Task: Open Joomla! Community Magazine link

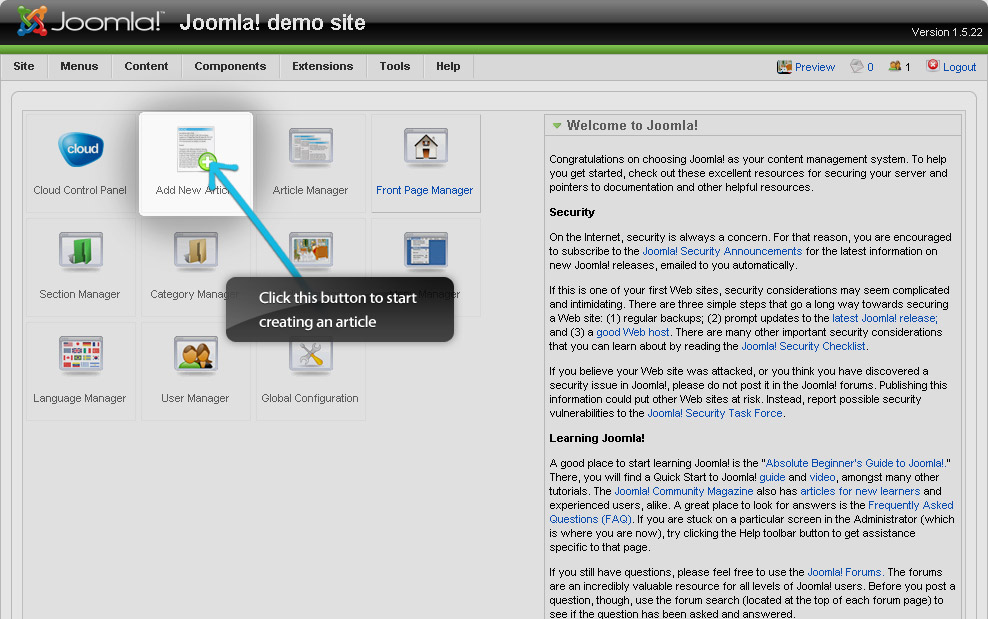Action: [x=684, y=490]
